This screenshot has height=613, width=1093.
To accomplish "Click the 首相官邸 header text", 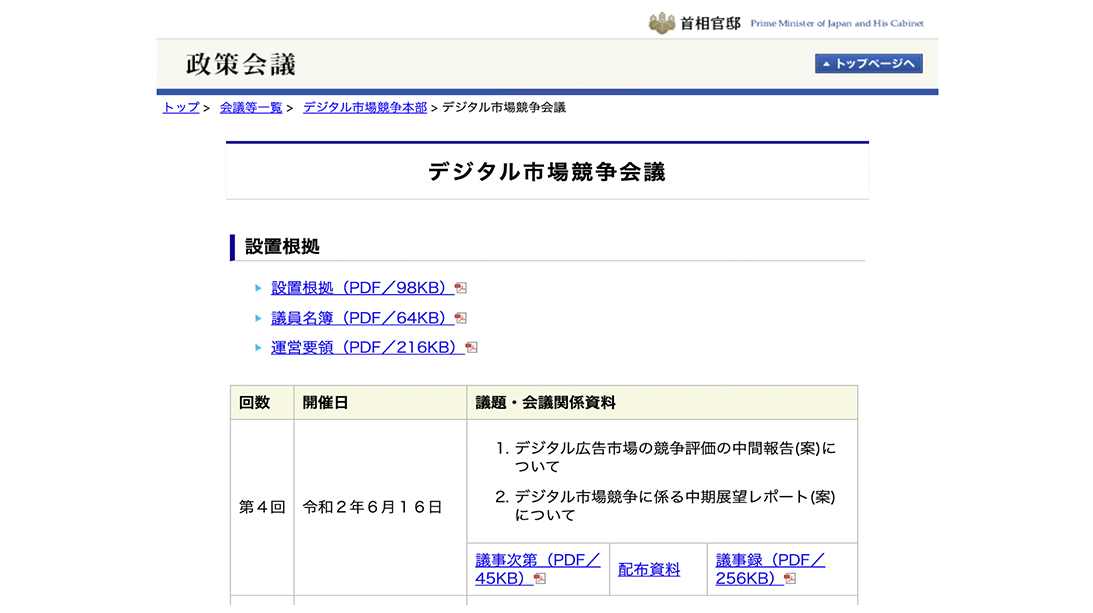I will (710, 23).
